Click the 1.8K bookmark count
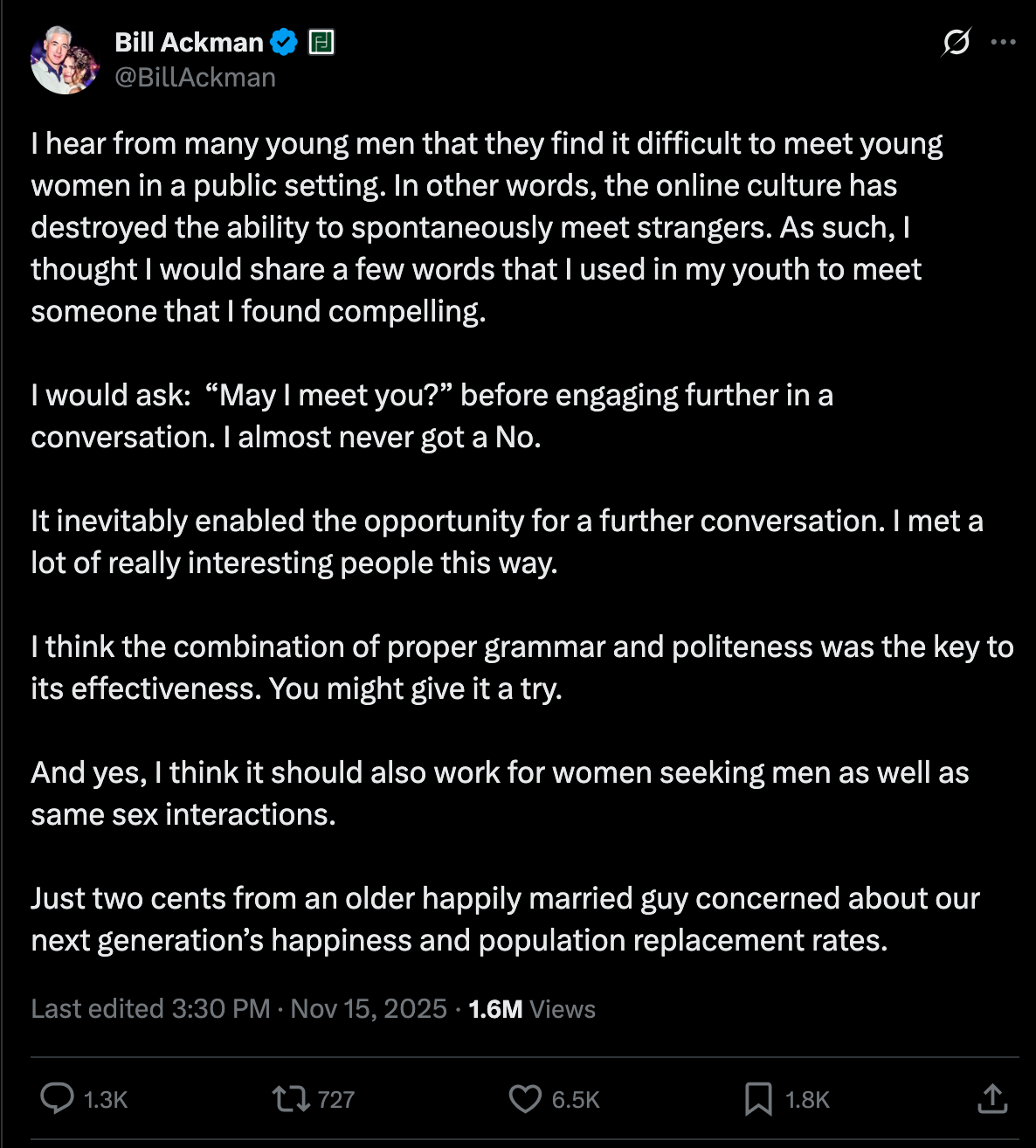 (807, 1100)
